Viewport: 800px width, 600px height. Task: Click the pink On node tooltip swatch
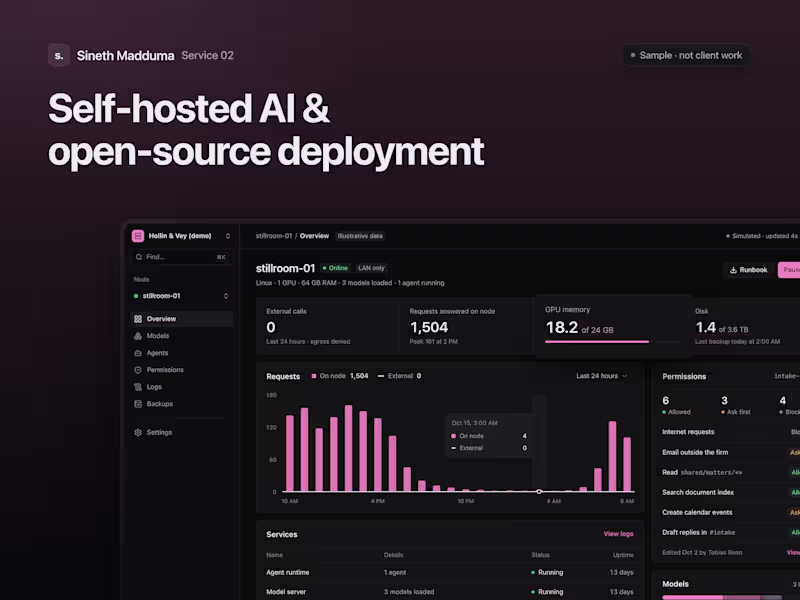tap(453, 436)
